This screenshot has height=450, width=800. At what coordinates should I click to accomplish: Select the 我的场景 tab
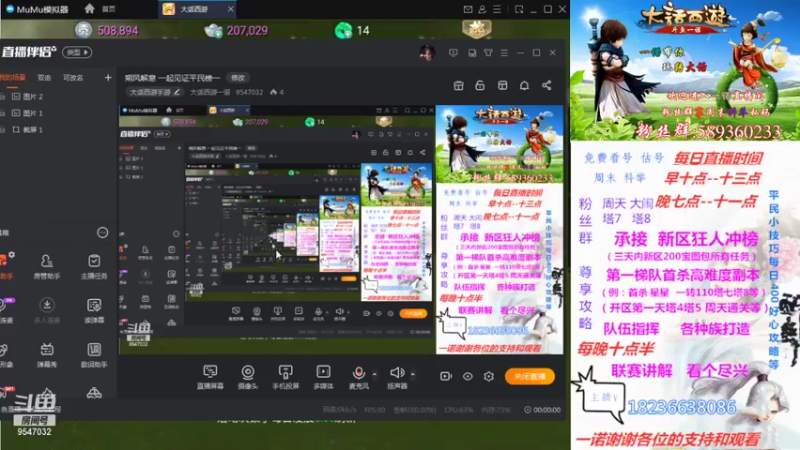(x=12, y=78)
